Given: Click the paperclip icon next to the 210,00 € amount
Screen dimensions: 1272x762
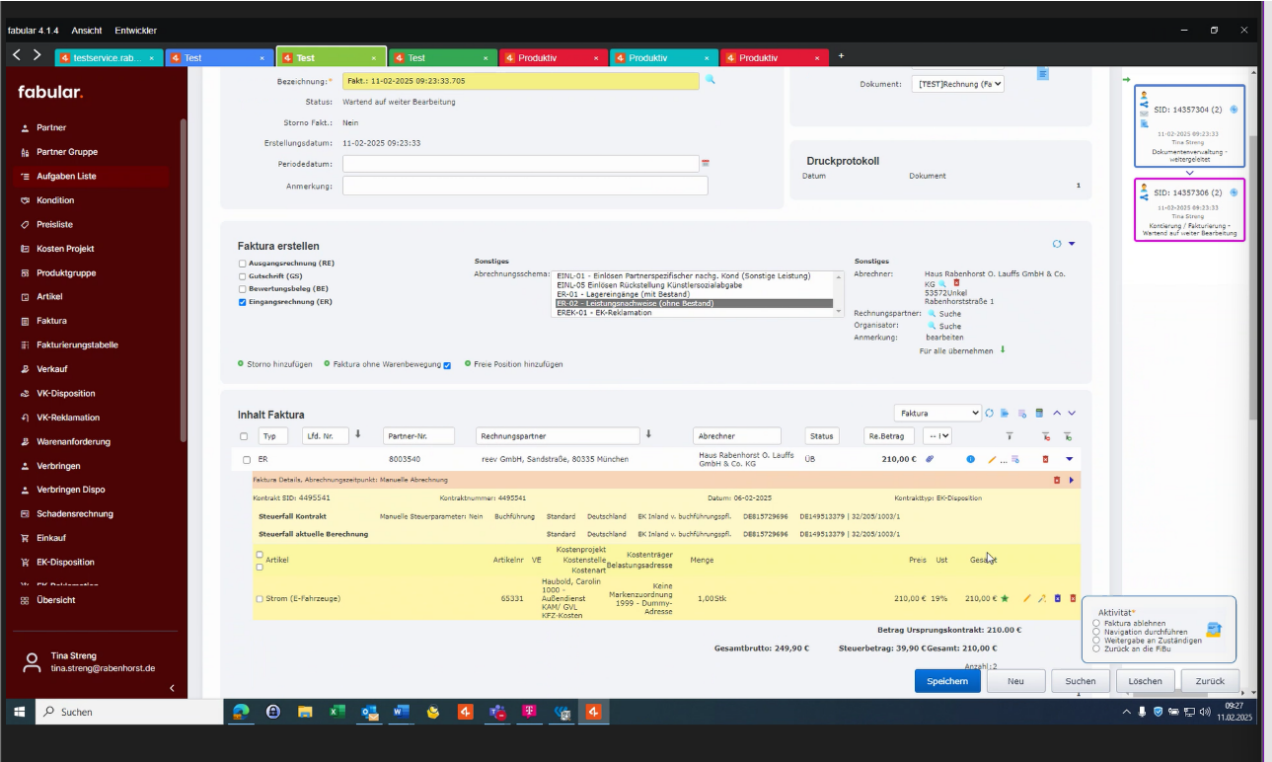Looking at the screenshot, I should point(929,459).
